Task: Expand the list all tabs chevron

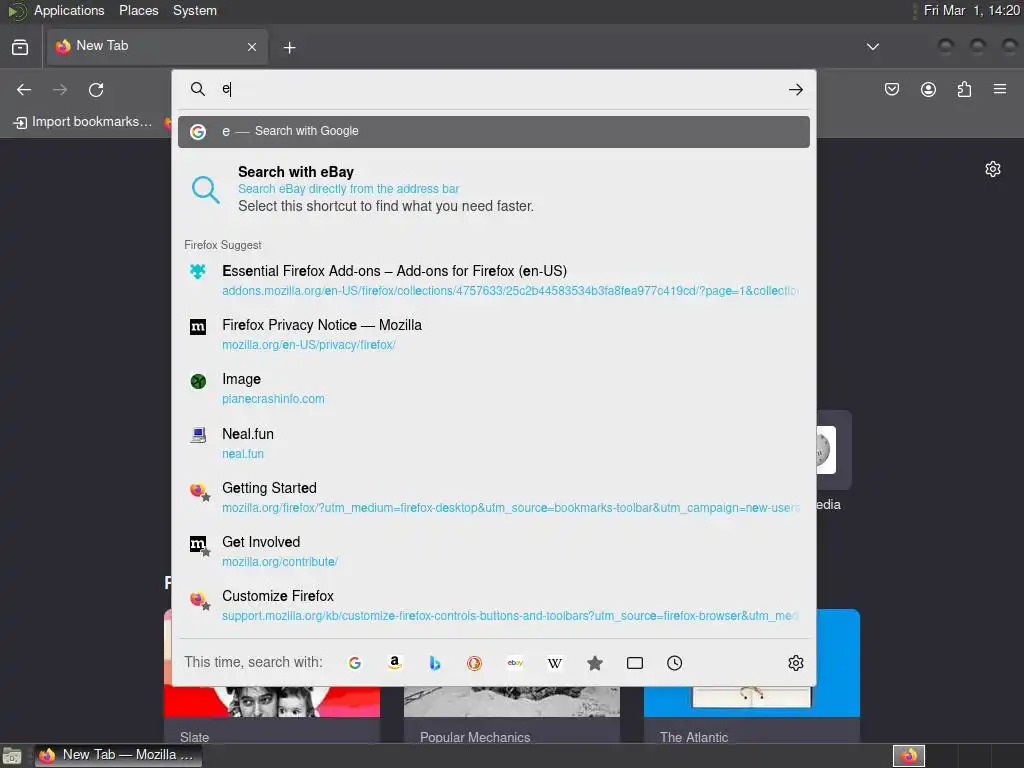Action: (872, 47)
